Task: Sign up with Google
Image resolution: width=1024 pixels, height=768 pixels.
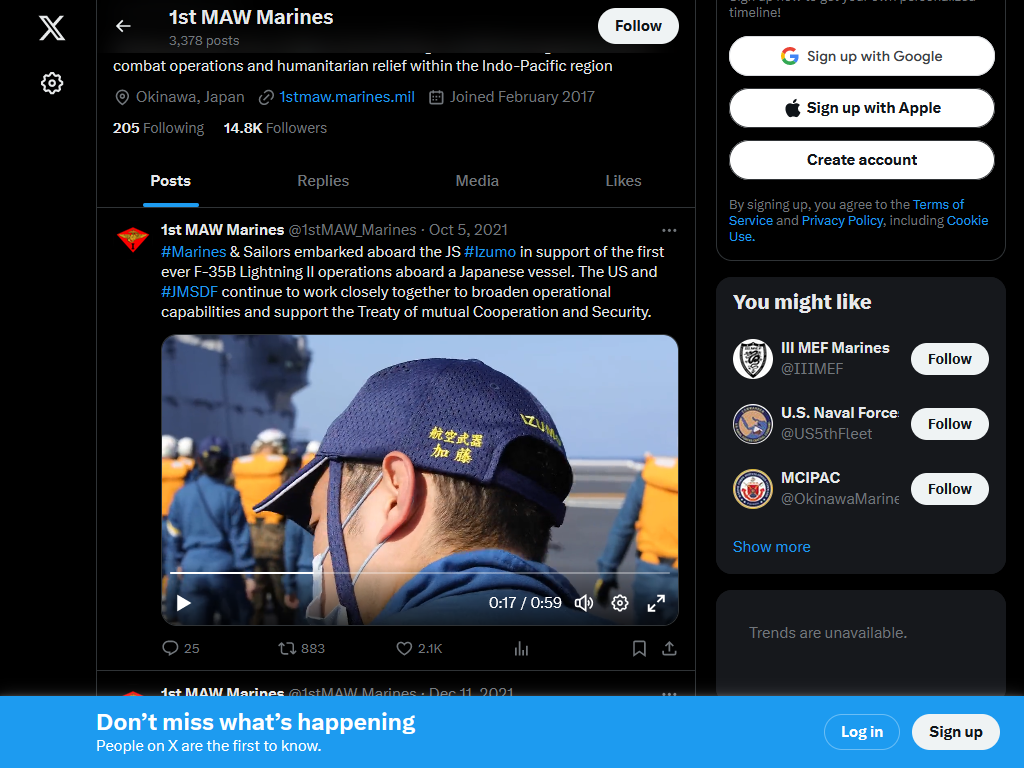Action: coord(861,56)
